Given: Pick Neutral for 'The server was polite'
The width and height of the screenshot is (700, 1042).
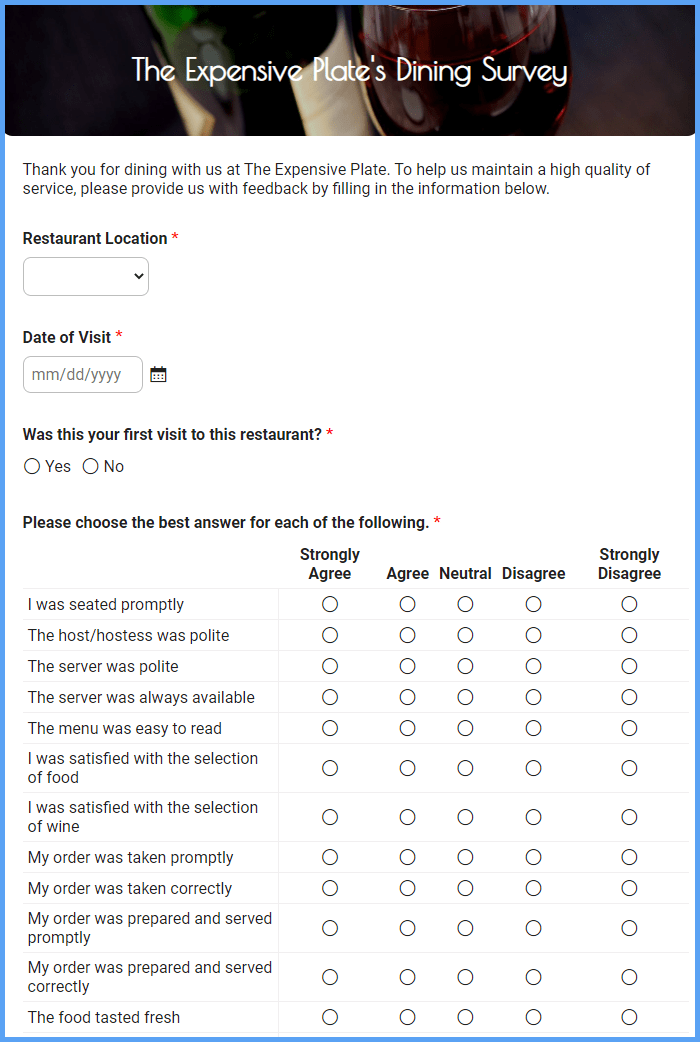Looking at the screenshot, I should tap(465, 666).
